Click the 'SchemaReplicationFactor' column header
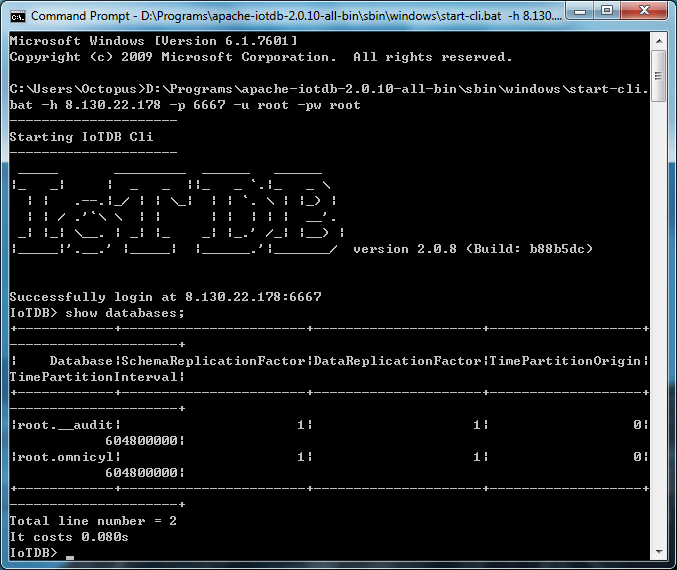 213,361
